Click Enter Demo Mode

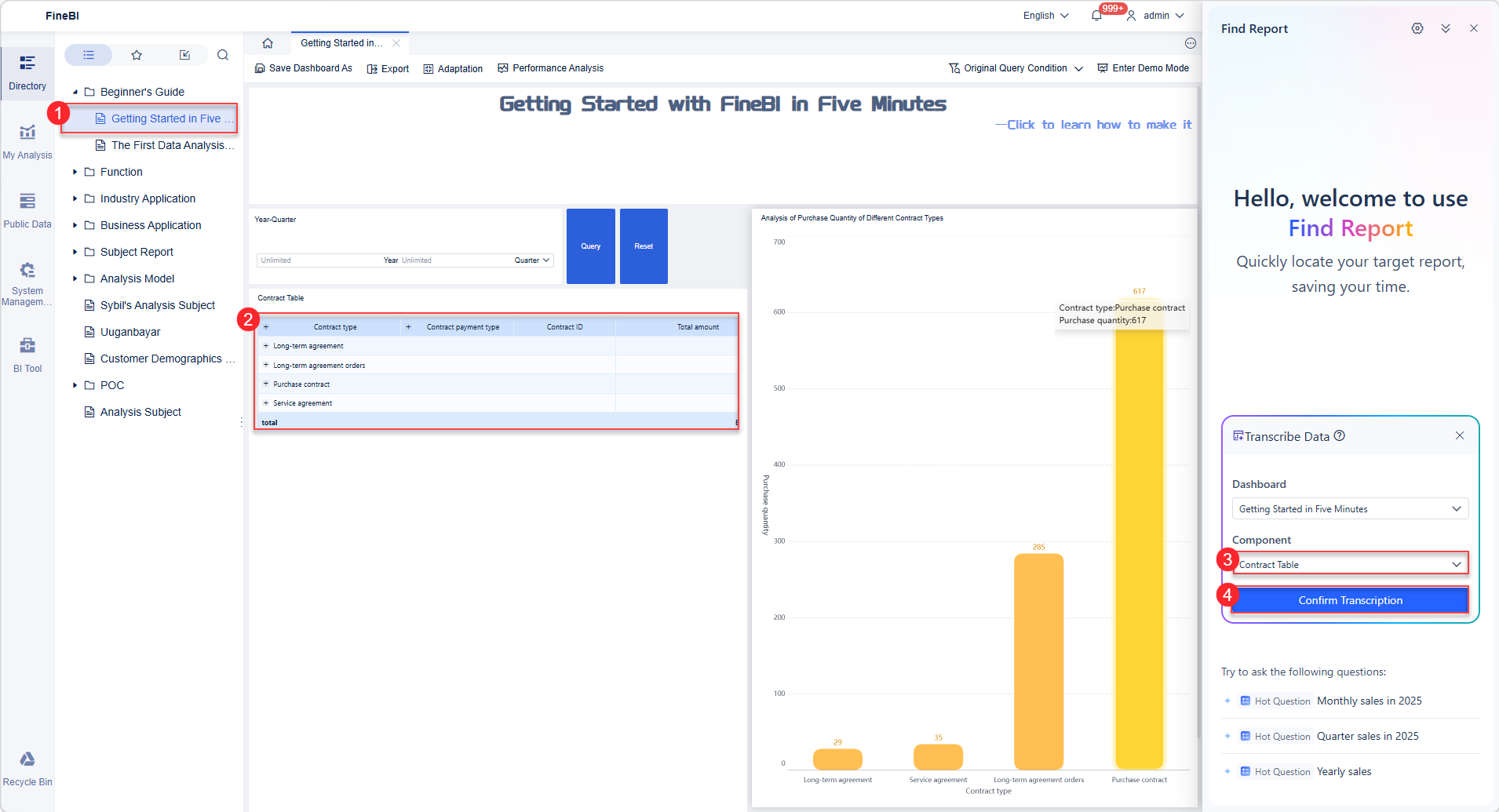pos(1143,68)
